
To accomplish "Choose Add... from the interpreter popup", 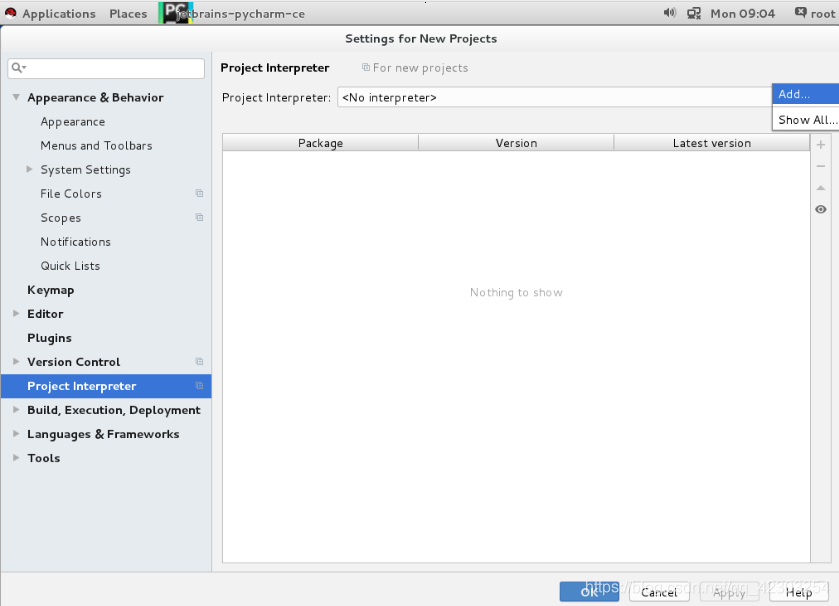I will coord(805,94).
